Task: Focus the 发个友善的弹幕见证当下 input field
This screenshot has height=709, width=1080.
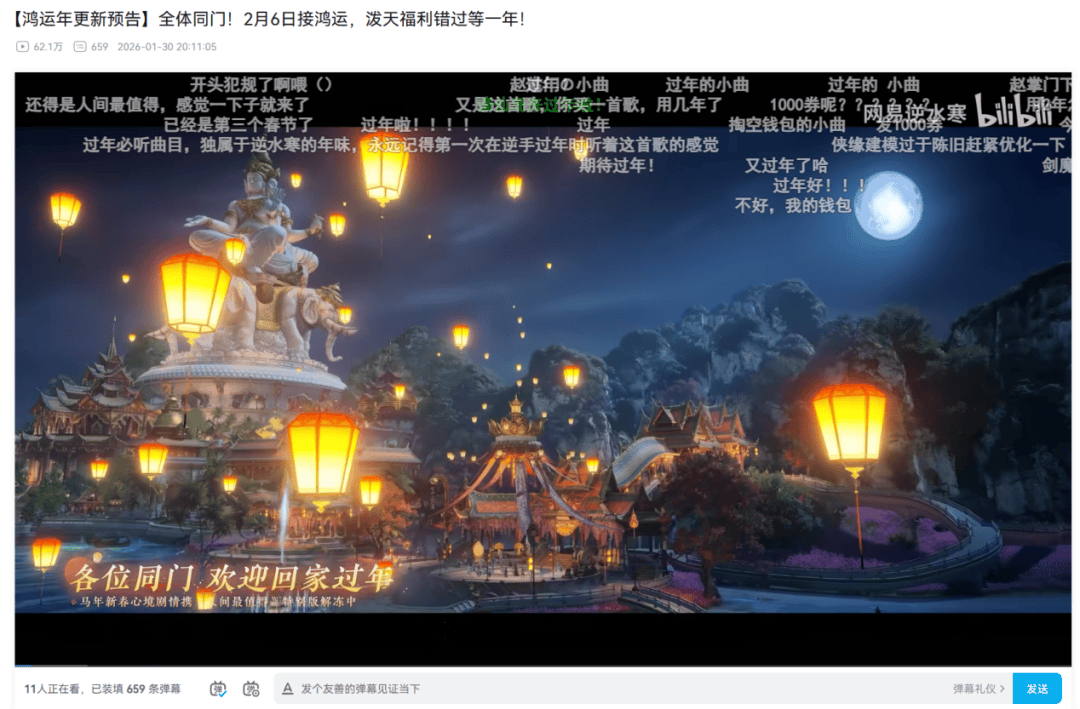Action: 600,689
